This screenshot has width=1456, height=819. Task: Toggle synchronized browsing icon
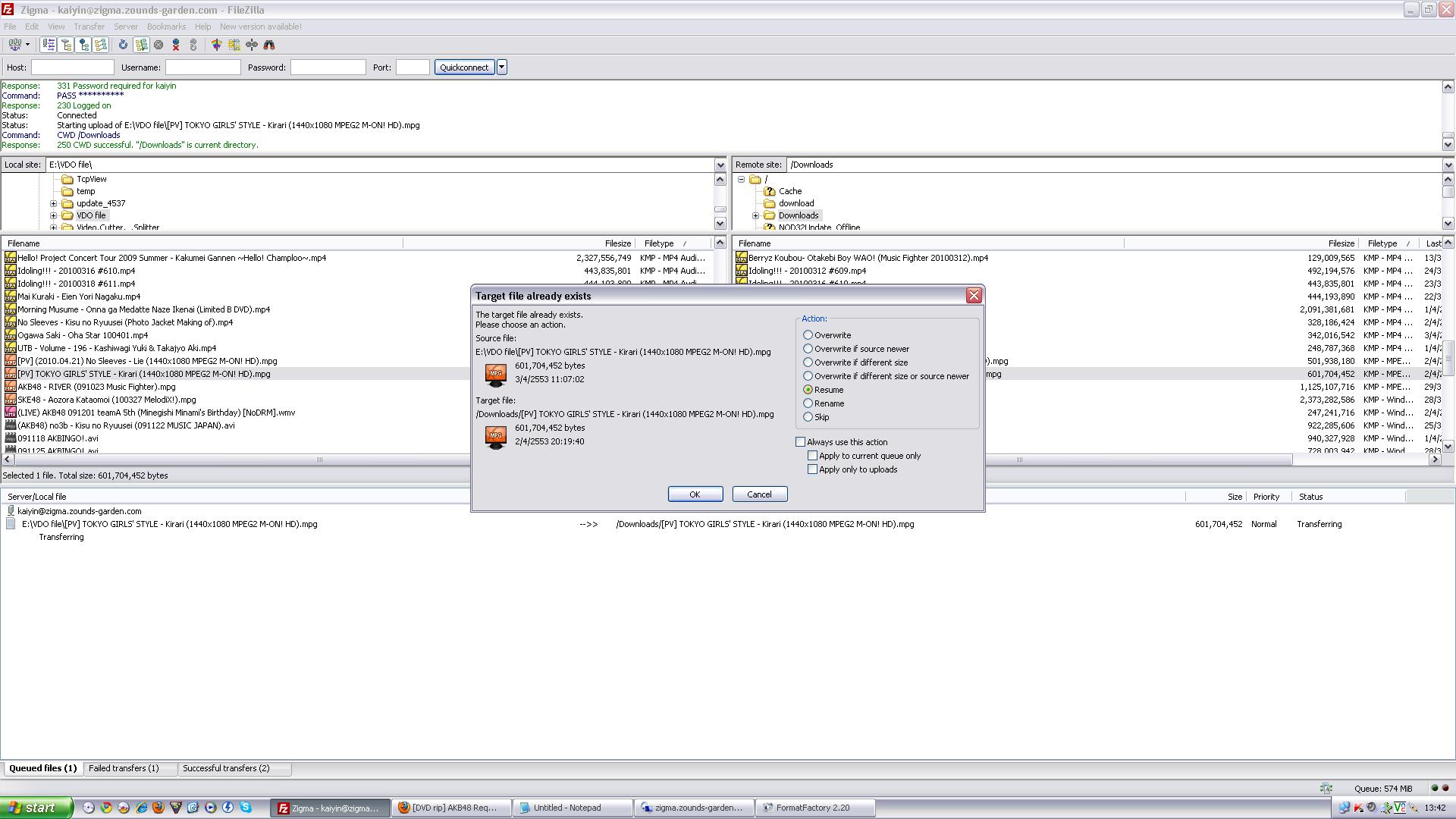252,45
